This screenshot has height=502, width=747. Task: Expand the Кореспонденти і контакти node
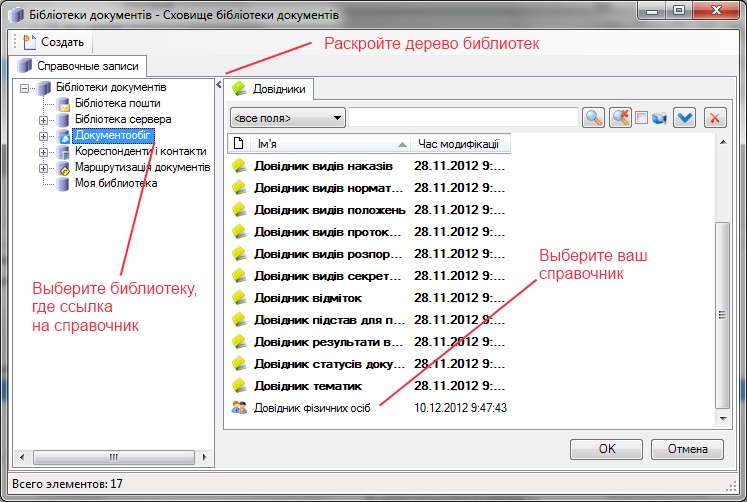[x=43, y=152]
